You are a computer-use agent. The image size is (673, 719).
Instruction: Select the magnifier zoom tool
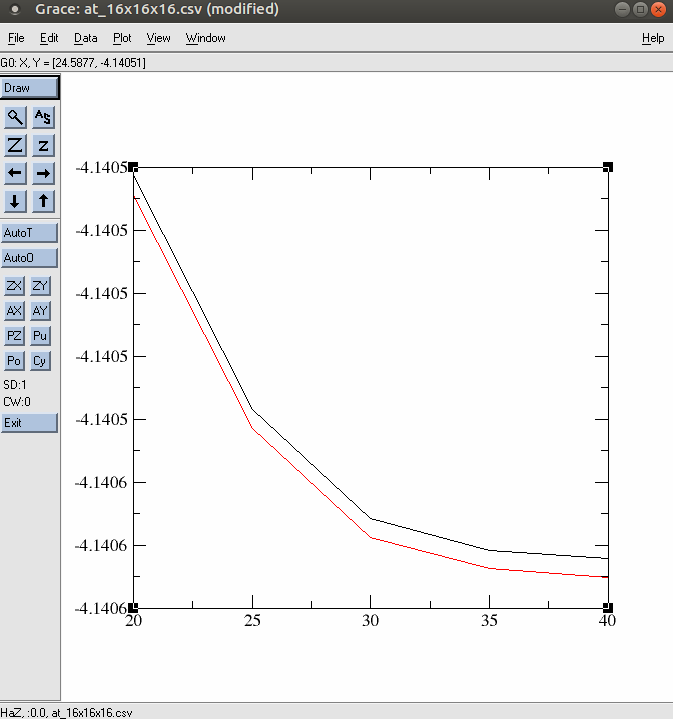[x=15, y=117]
